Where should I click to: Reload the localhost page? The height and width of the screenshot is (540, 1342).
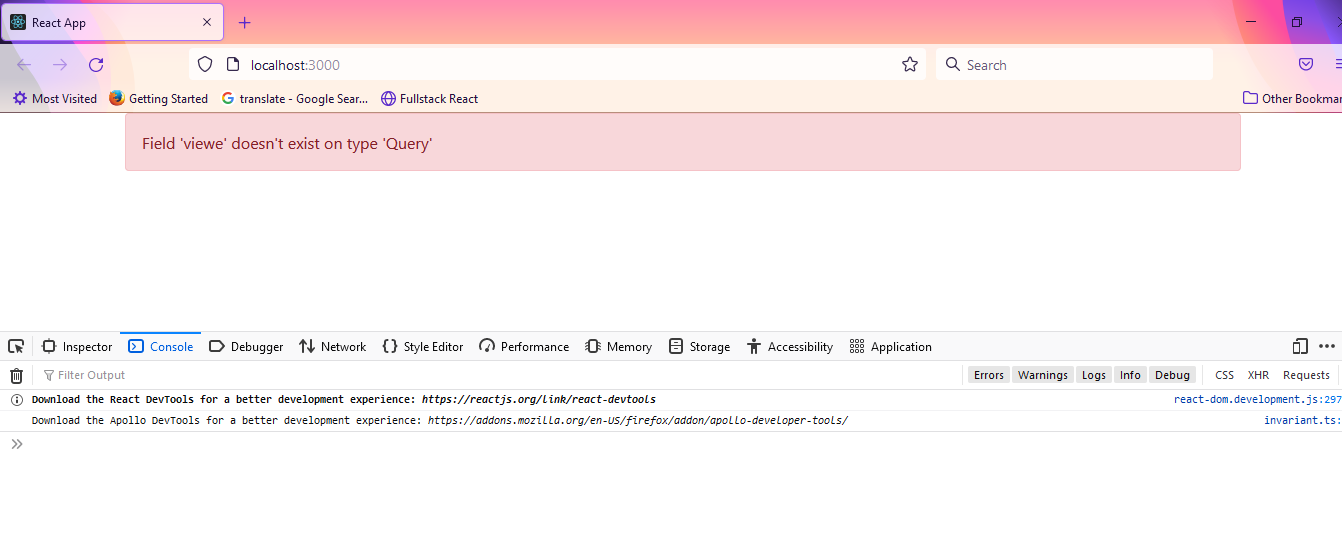tap(96, 65)
